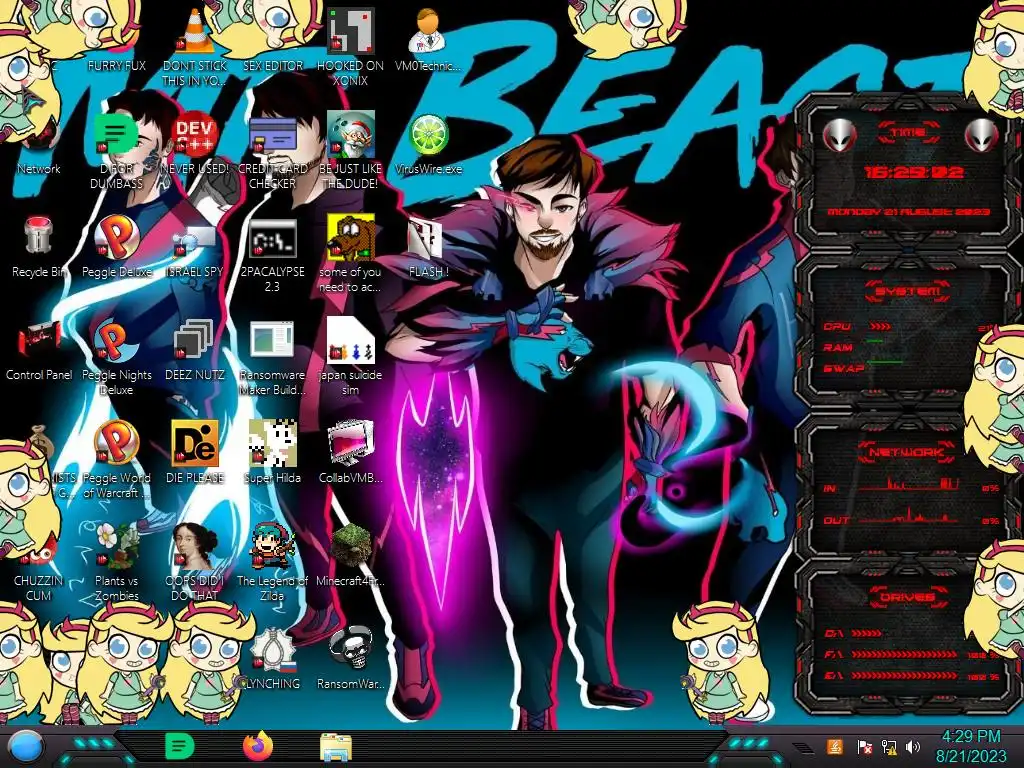Click the CPU usage bar in System widget

880,326
